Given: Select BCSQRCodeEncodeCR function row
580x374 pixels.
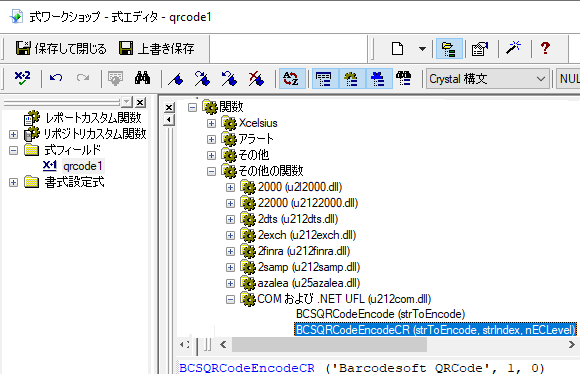Looking at the screenshot, I should [436, 330].
